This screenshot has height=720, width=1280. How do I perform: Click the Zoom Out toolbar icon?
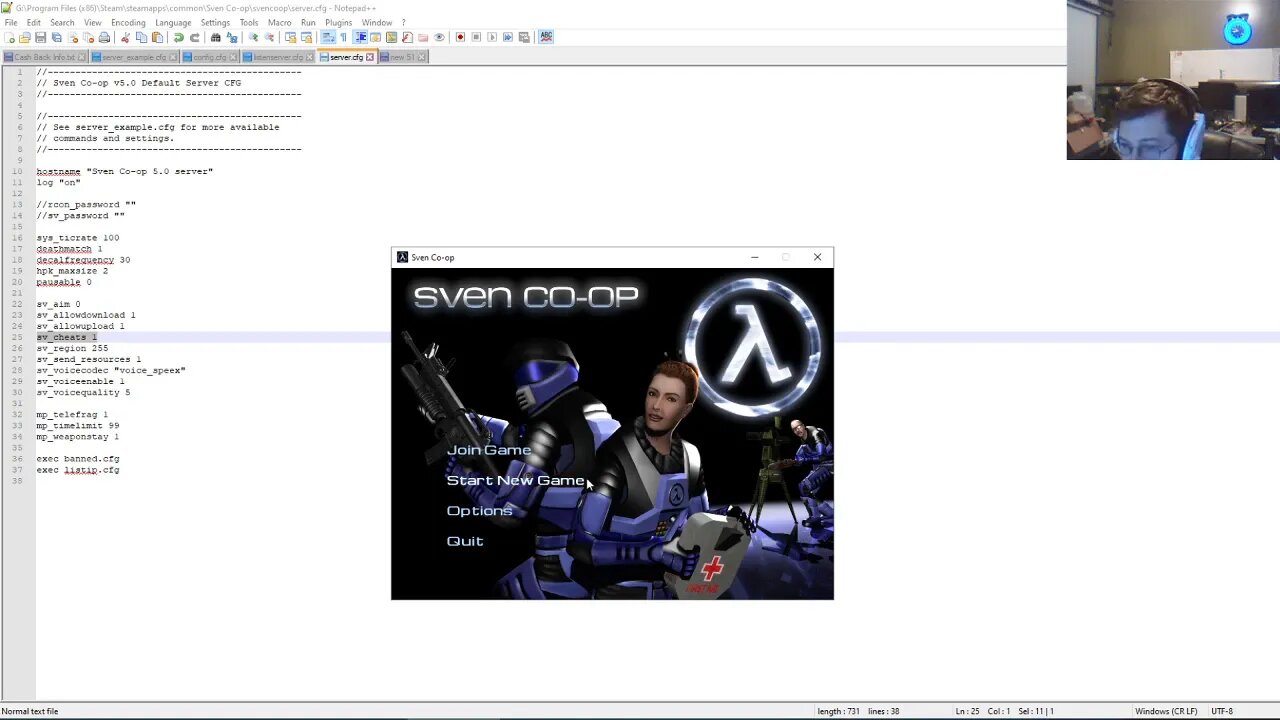tap(269, 37)
